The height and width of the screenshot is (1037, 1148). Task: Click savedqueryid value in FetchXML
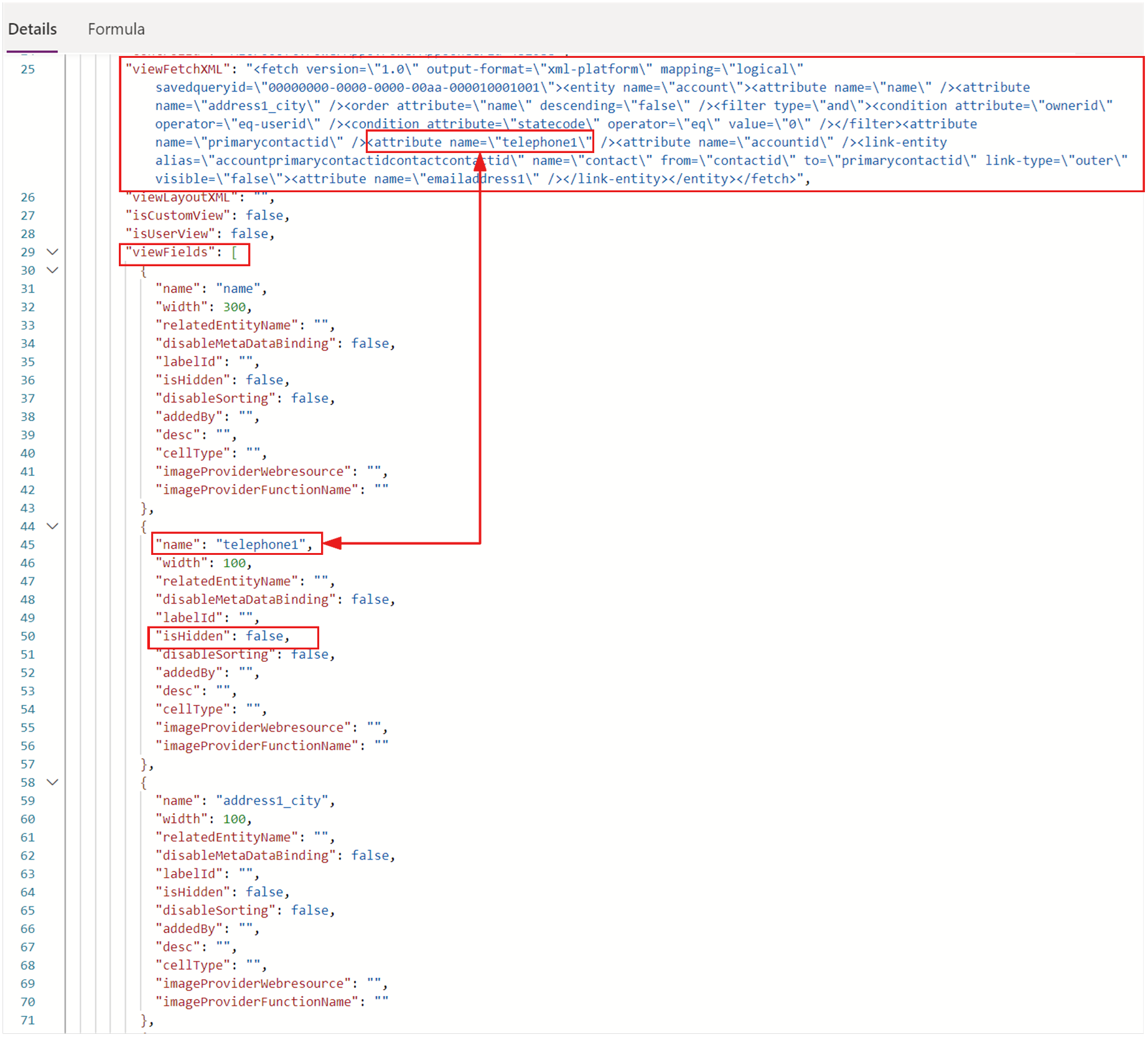point(403,88)
